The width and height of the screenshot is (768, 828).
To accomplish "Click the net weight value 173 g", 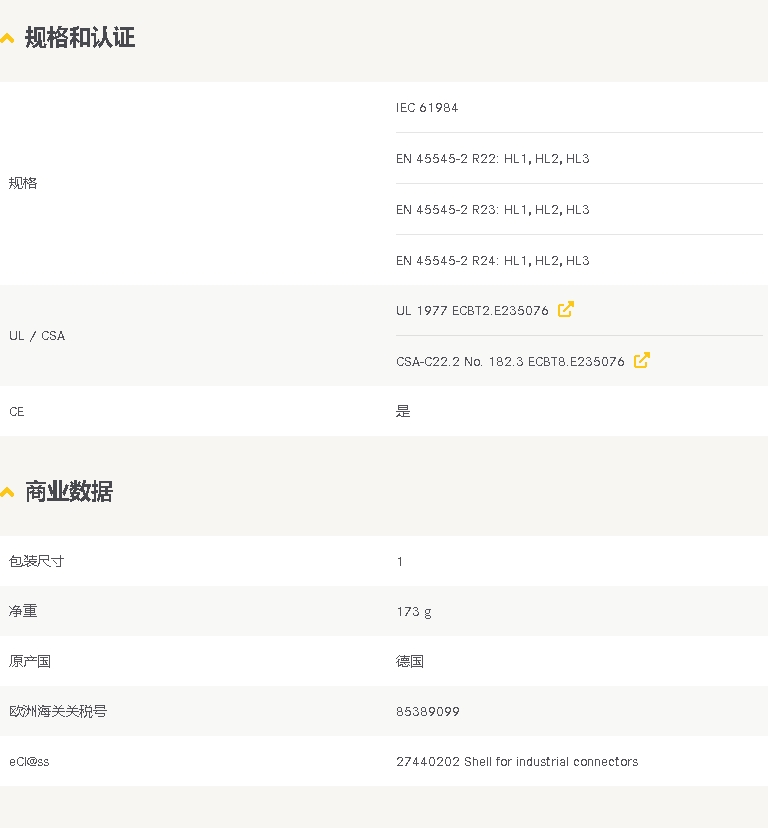I will [414, 612].
